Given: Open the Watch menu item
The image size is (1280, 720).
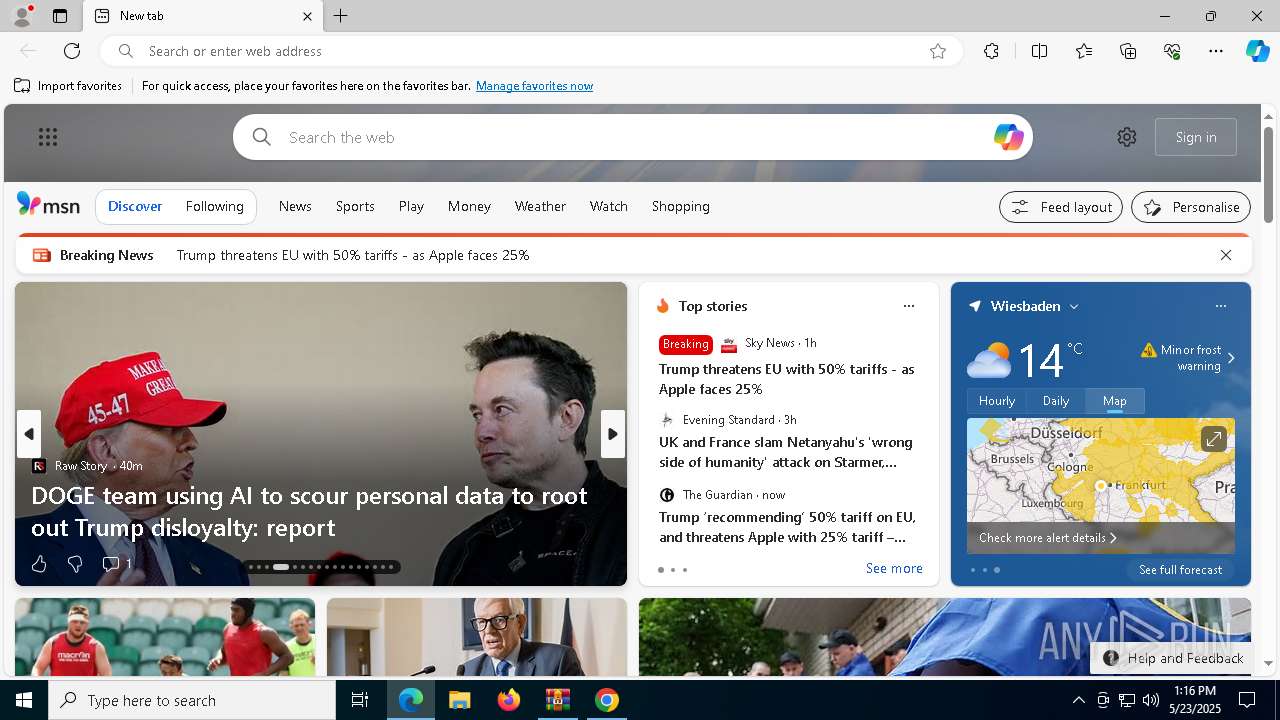Looking at the screenshot, I should coord(609,206).
